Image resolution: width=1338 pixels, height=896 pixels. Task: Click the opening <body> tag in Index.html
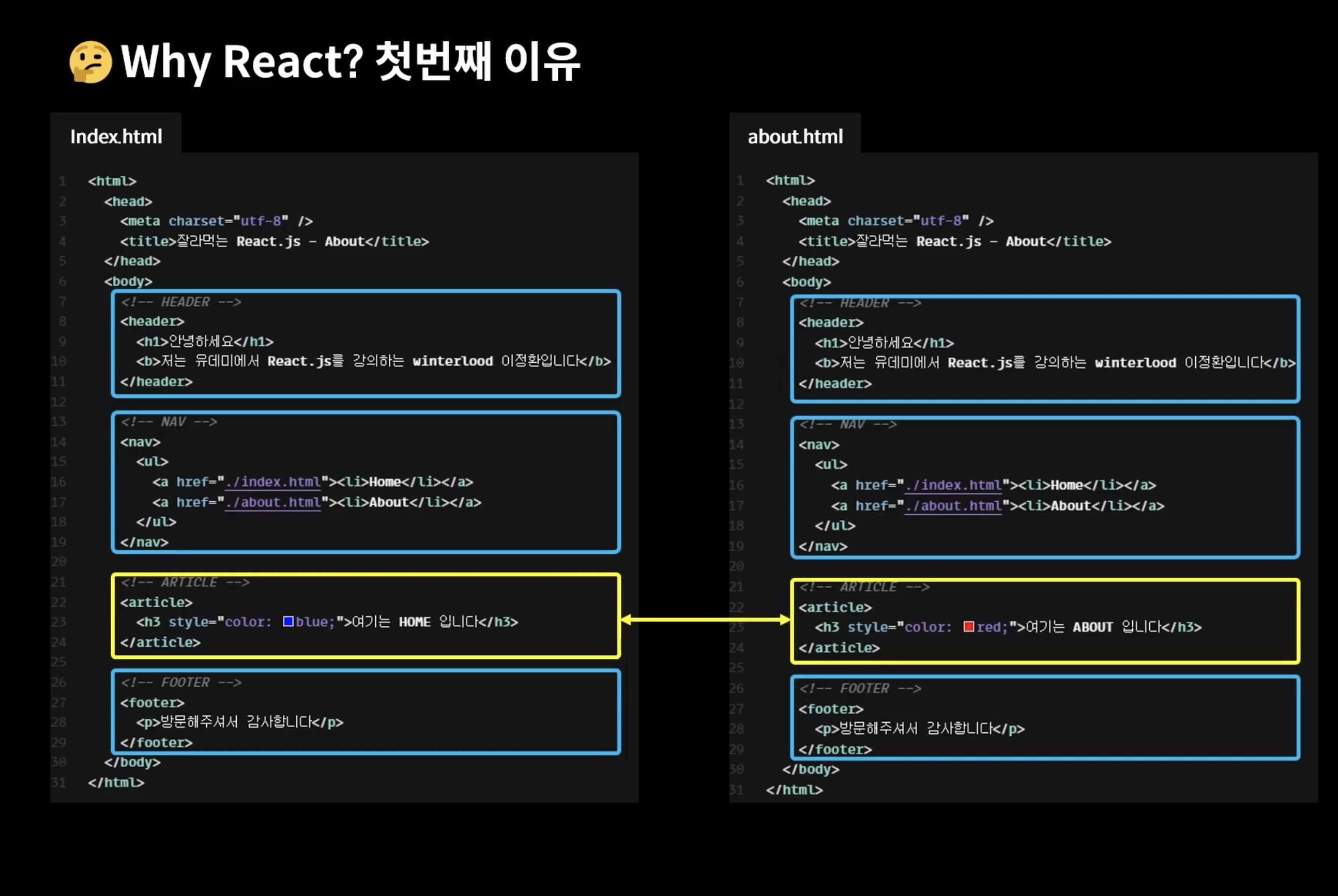pos(128,281)
